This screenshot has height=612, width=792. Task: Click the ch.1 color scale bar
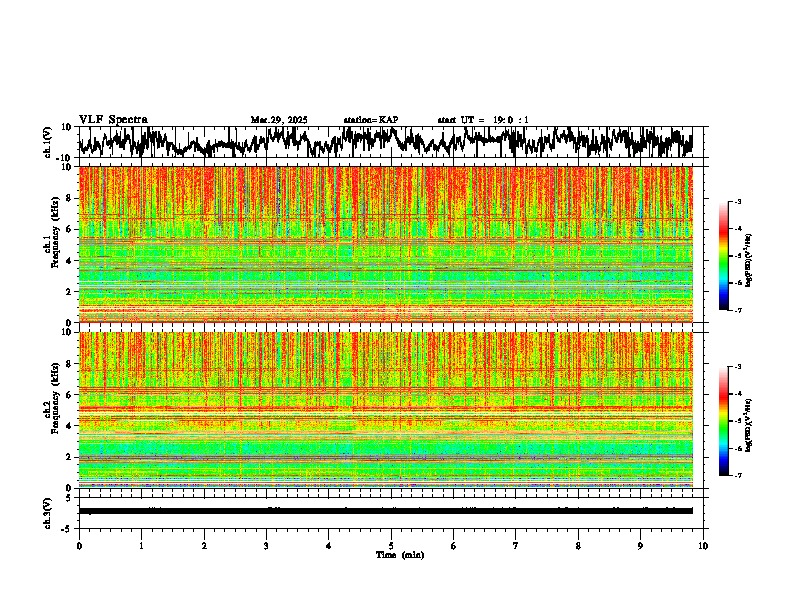724,256
